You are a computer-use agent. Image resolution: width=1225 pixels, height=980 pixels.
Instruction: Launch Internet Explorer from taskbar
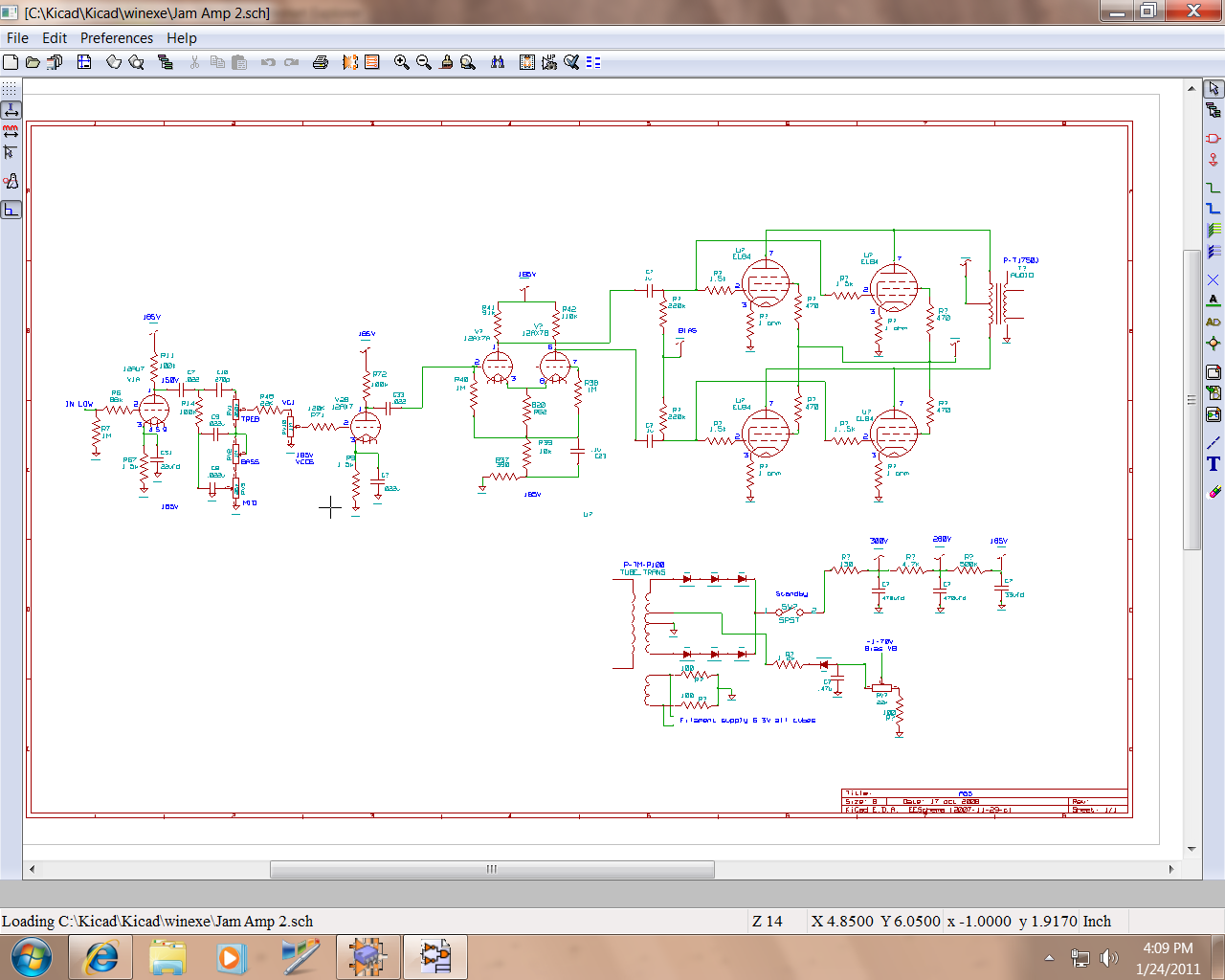[101, 957]
